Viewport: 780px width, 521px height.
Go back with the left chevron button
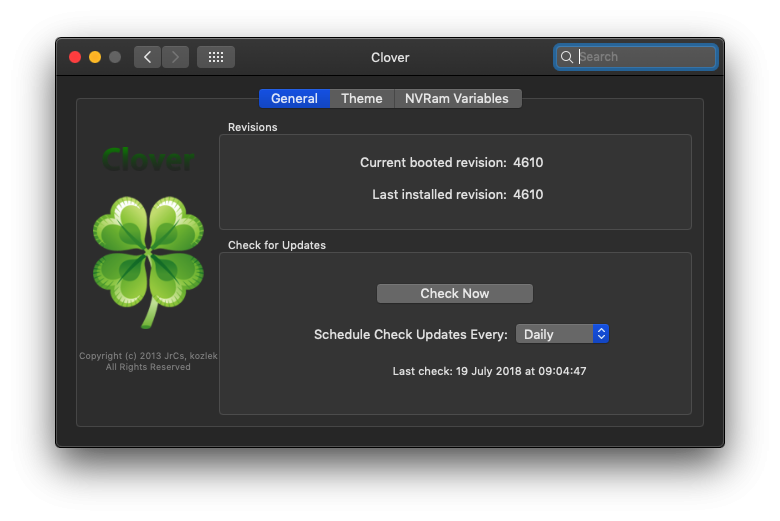click(147, 57)
